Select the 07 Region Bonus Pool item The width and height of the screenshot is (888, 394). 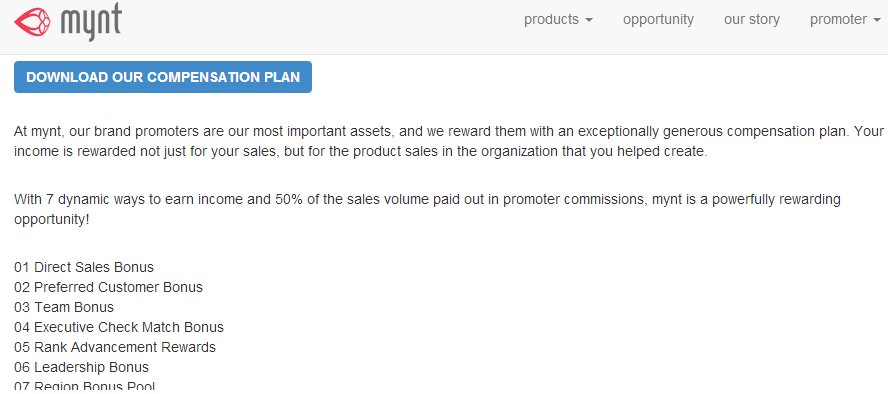coord(85,387)
